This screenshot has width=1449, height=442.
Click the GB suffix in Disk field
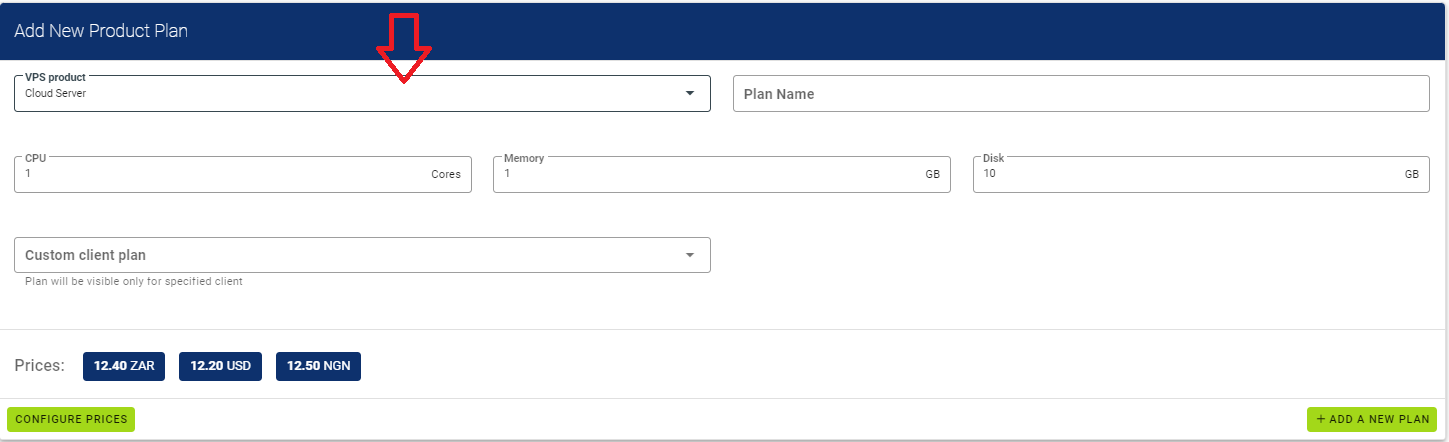coord(1411,174)
